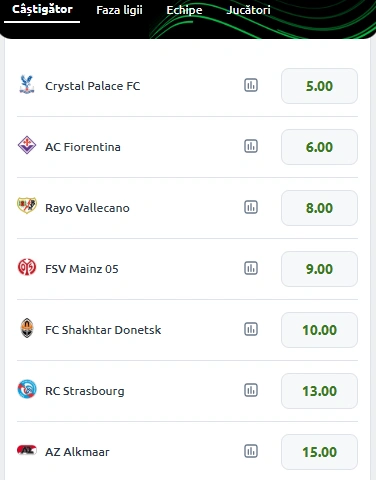Open statistics icon for AZ Alkmaar
Image resolution: width=376 pixels, height=480 pixels.
[251, 451]
